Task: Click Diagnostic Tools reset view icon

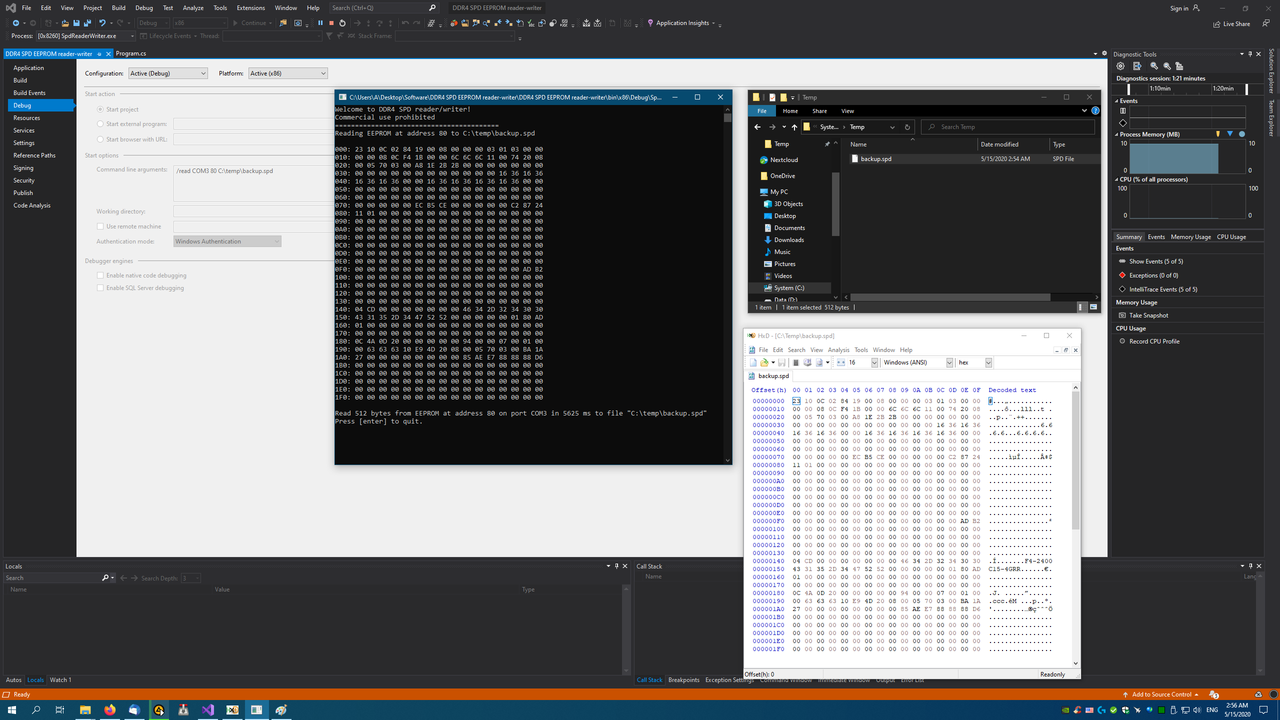Action: point(1179,66)
